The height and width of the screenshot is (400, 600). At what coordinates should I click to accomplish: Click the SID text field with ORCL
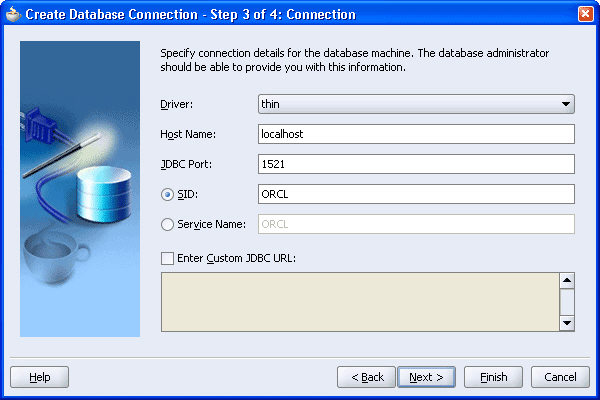pos(416,194)
